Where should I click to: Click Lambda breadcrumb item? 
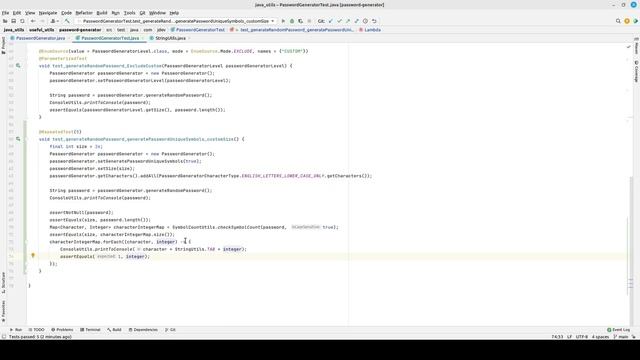[370, 30]
